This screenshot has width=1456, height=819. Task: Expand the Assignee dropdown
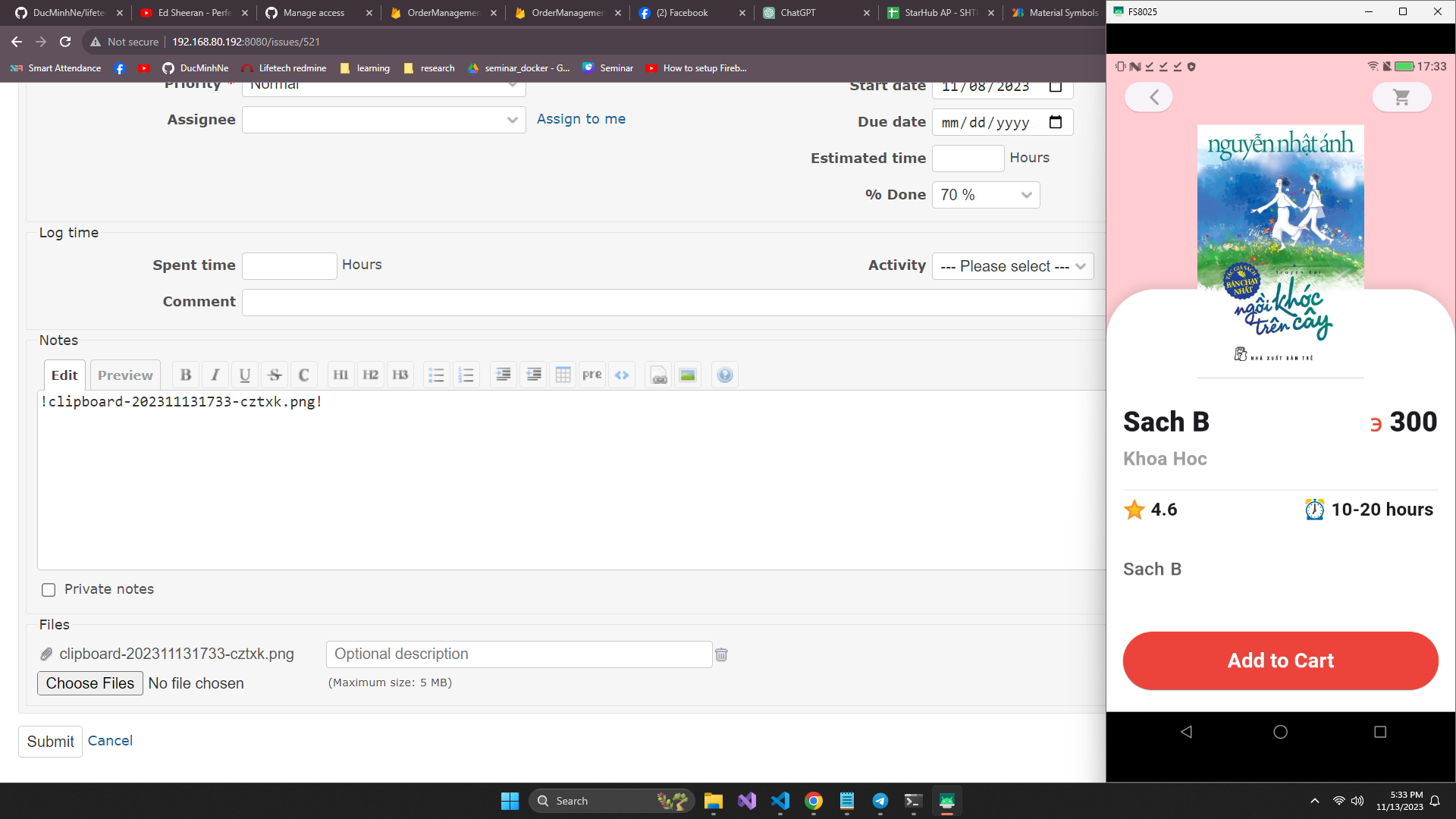(x=384, y=120)
